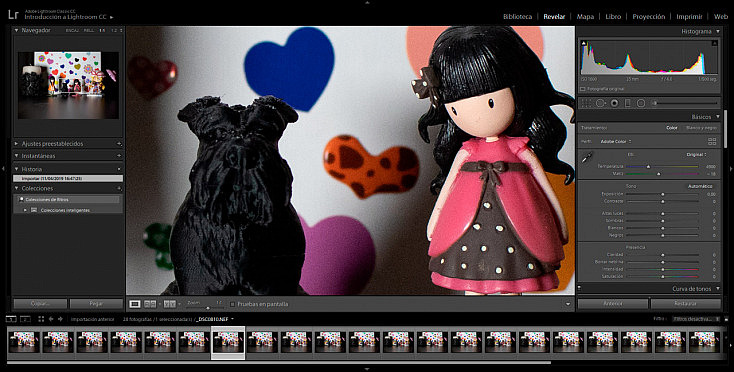The width and height of the screenshot is (734, 372).
Task: Select the crop overlay tool icon
Action: coord(587,103)
